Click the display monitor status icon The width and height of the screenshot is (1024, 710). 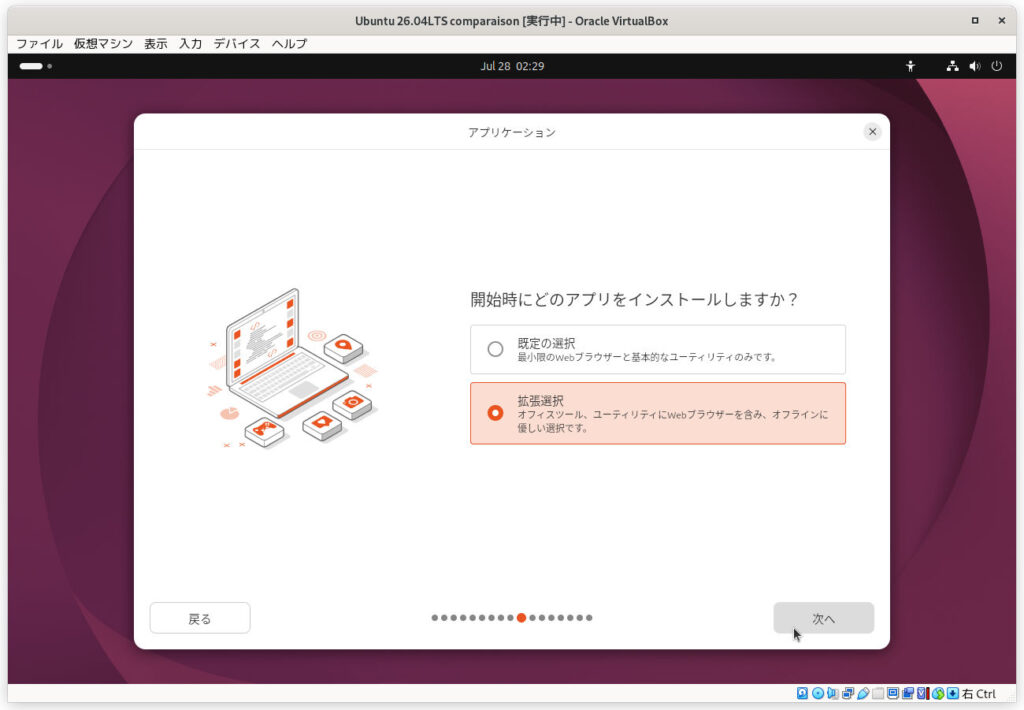893,694
